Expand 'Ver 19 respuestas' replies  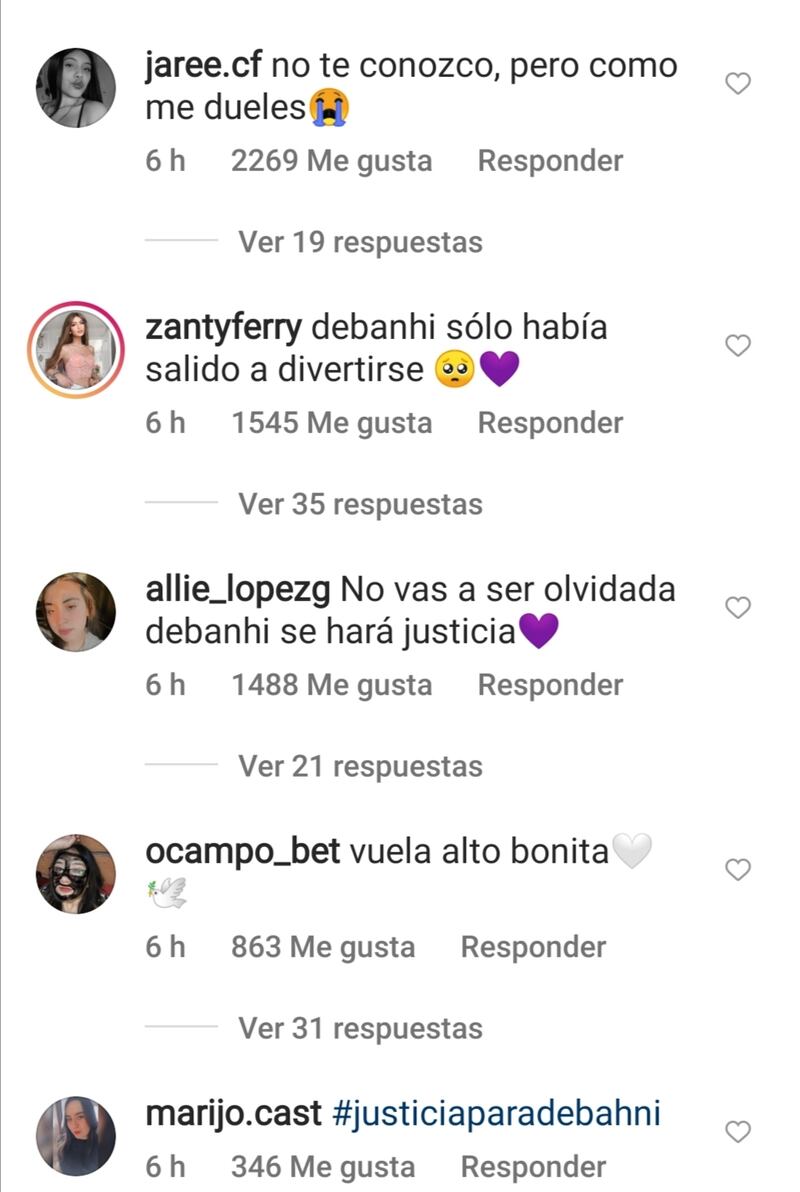point(360,242)
